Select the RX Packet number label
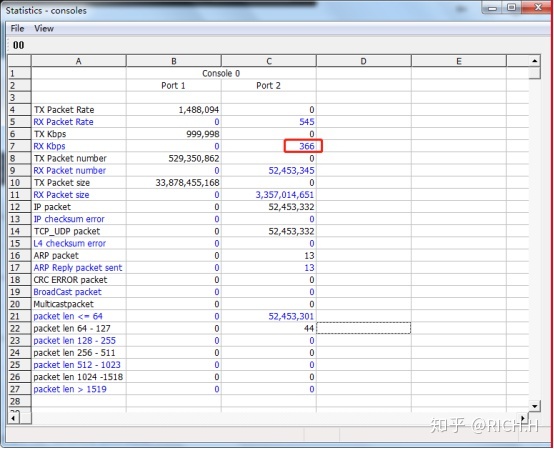 (70, 171)
